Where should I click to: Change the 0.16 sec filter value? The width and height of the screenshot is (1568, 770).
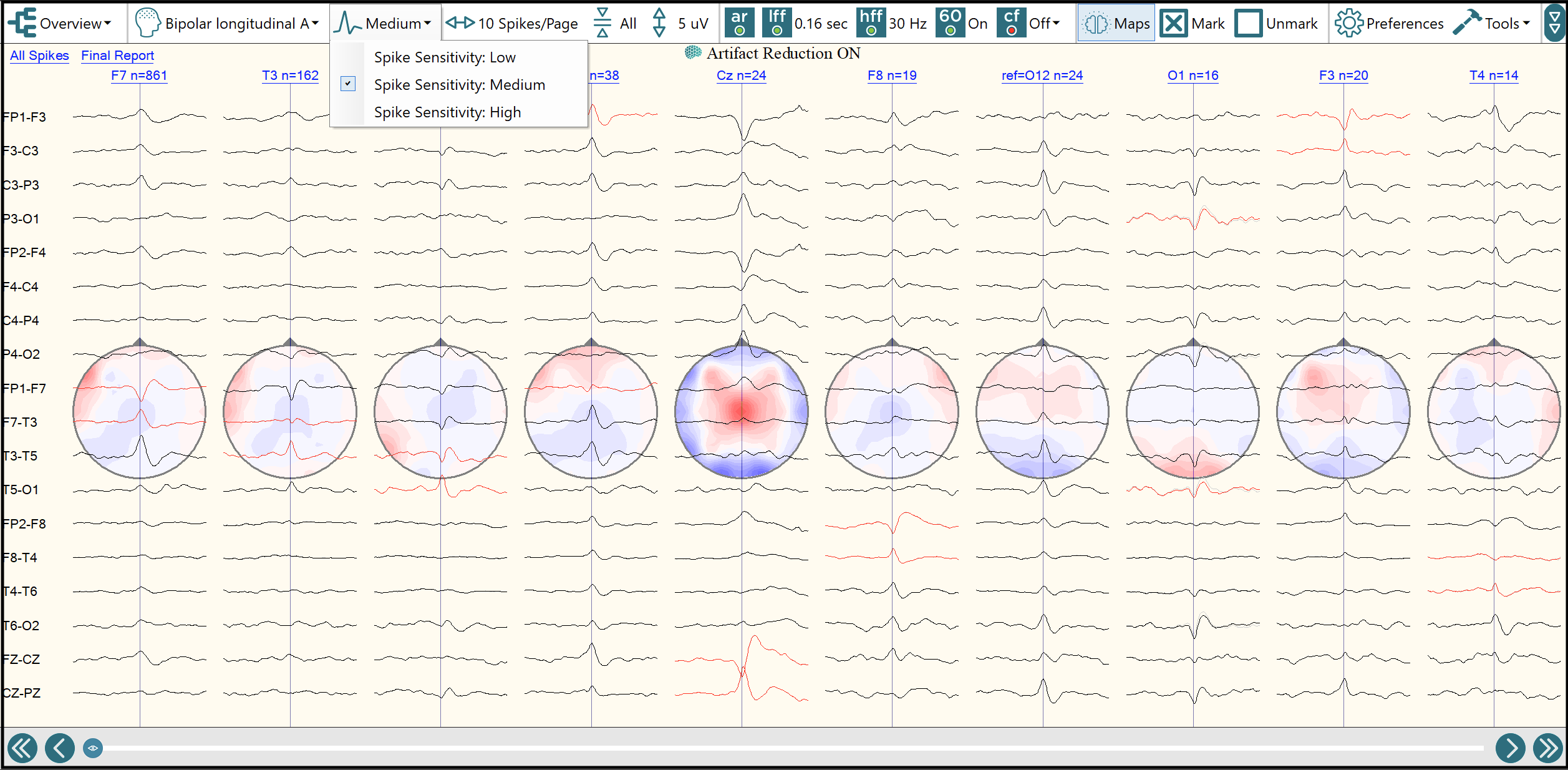tap(821, 24)
